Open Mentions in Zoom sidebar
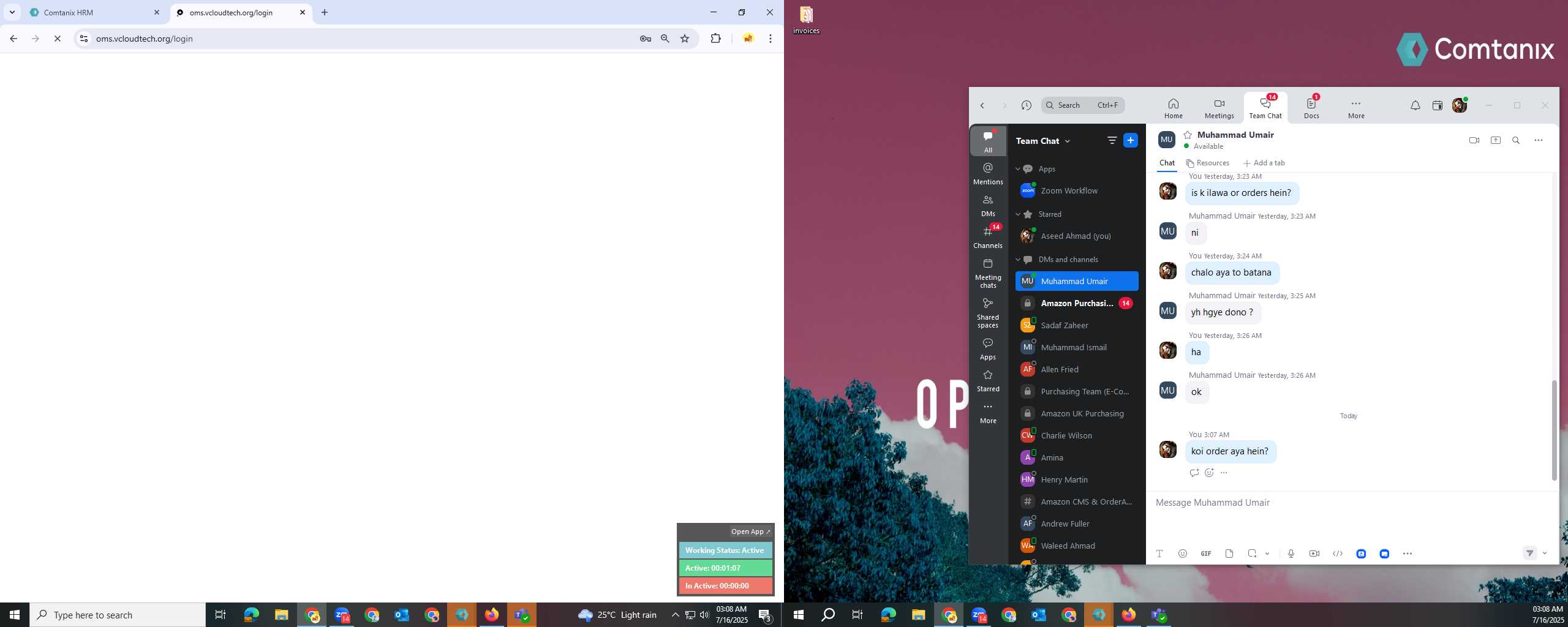Image resolution: width=1568 pixels, height=627 pixels. [988, 174]
